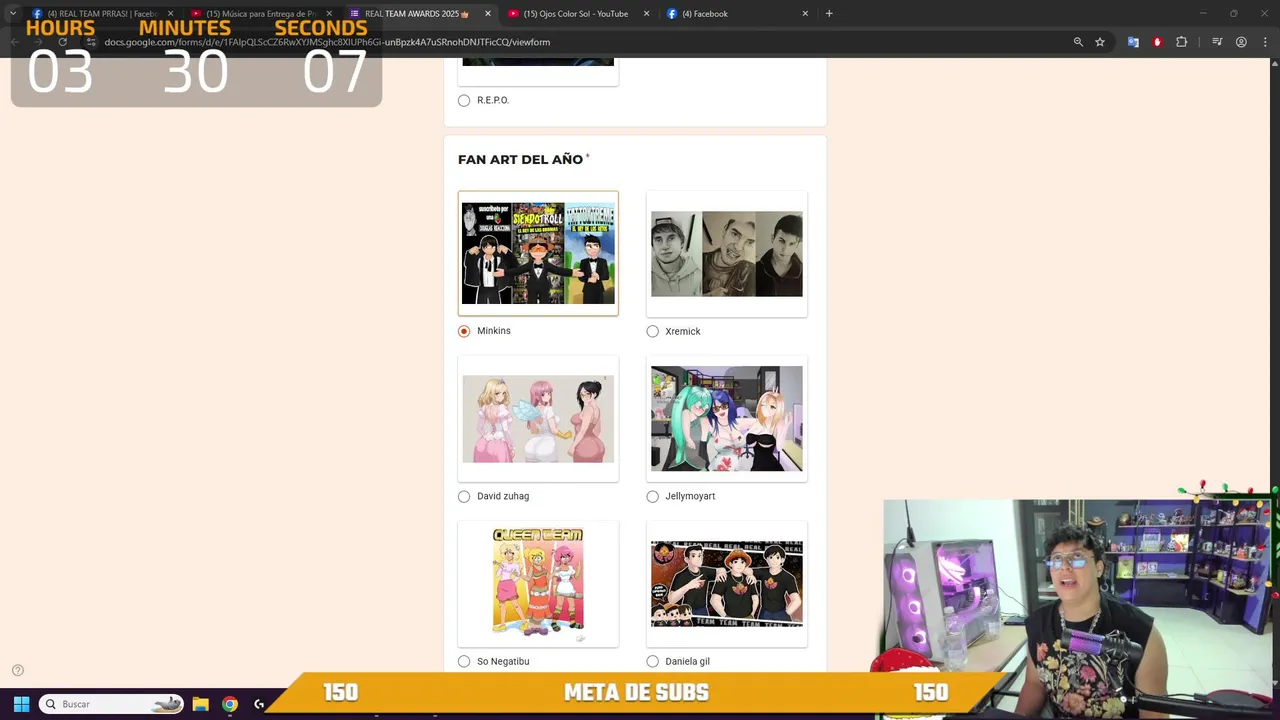
Task: Open a new browser tab
Action: tap(829, 14)
